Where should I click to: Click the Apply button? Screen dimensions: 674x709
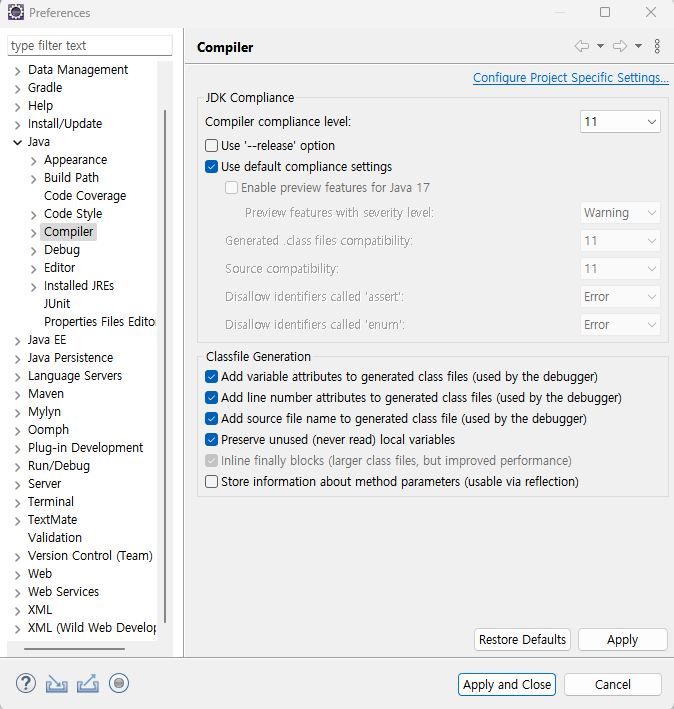tap(622, 639)
